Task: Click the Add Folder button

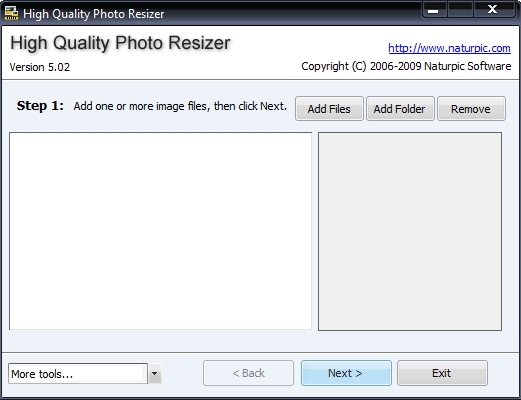Action: (x=400, y=109)
